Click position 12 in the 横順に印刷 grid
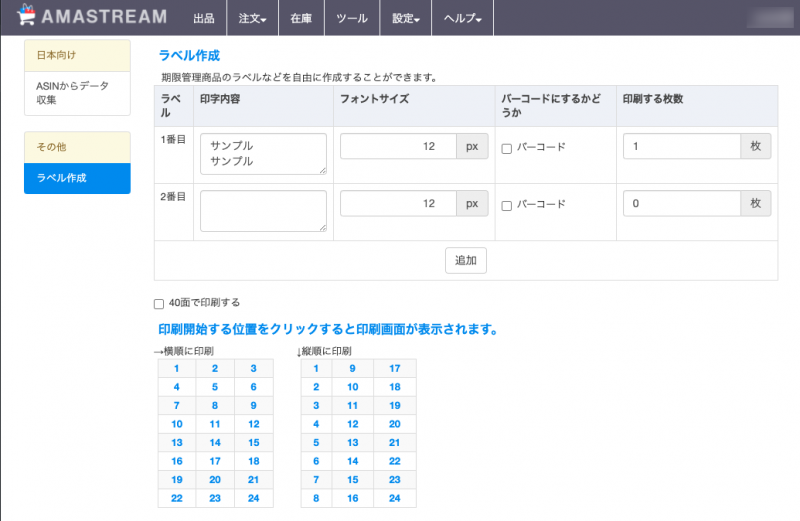This screenshot has height=521, width=800. (254, 424)
